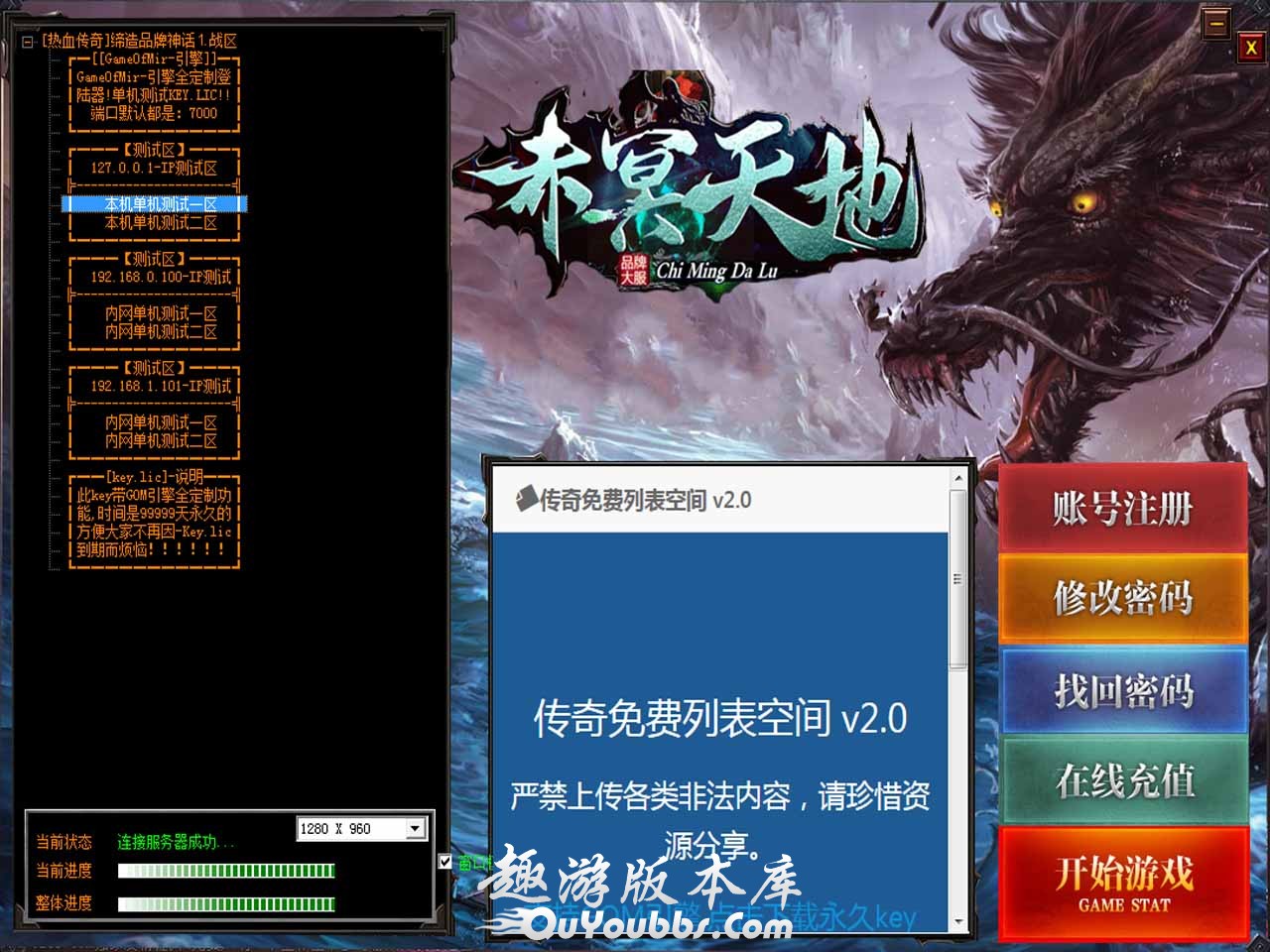Click the 整体进度 progress bar
The height and width of the screenshot is (952, 1270).
click(x=226, y=903)
